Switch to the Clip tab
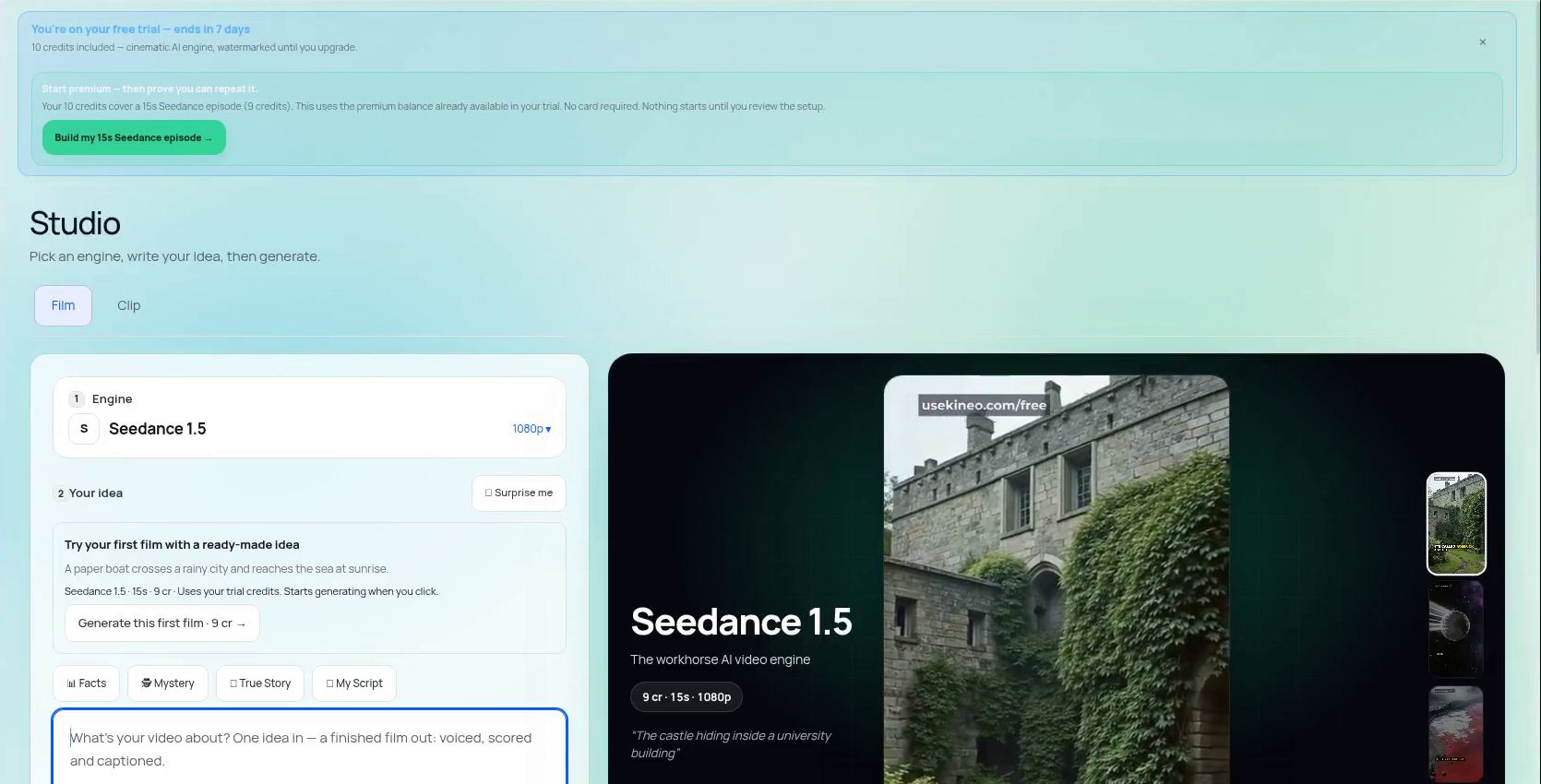This screenshot has width=1541, height=784. coord(128,305)
